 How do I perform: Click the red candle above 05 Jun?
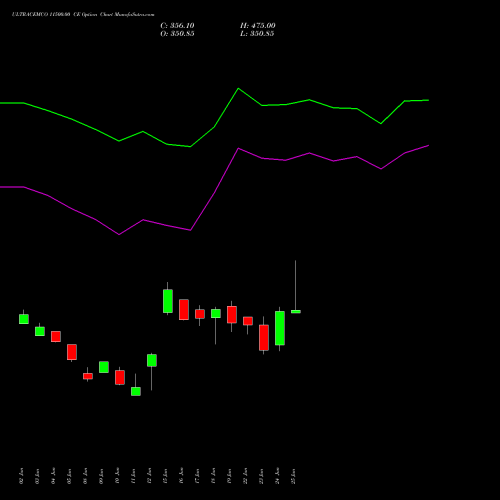tap(72, 352)
